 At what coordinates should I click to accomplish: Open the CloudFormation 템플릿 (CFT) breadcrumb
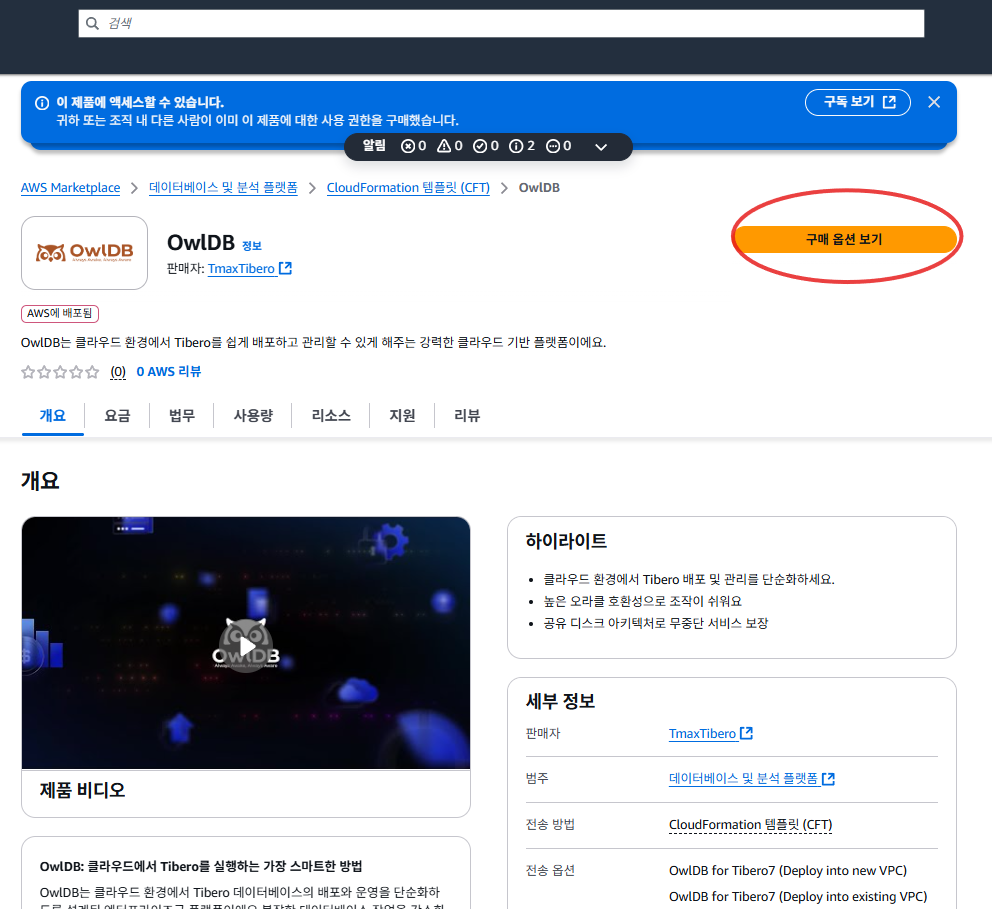[x=408, y=188]
